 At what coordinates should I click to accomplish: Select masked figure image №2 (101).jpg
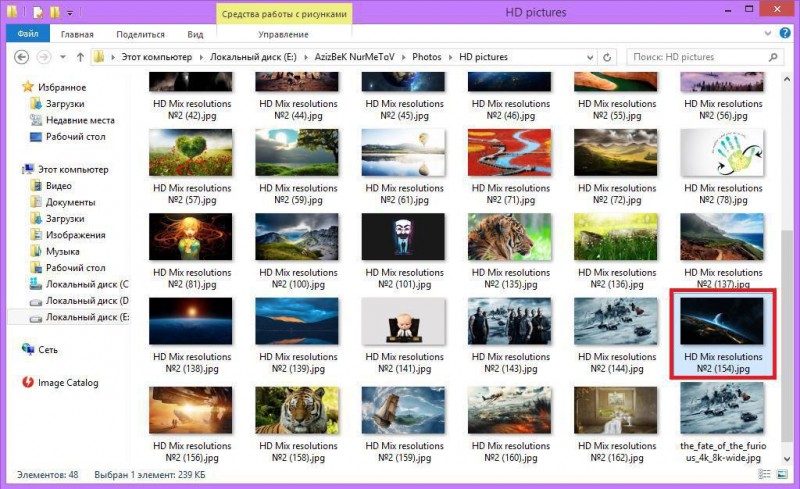click(403, 236)
